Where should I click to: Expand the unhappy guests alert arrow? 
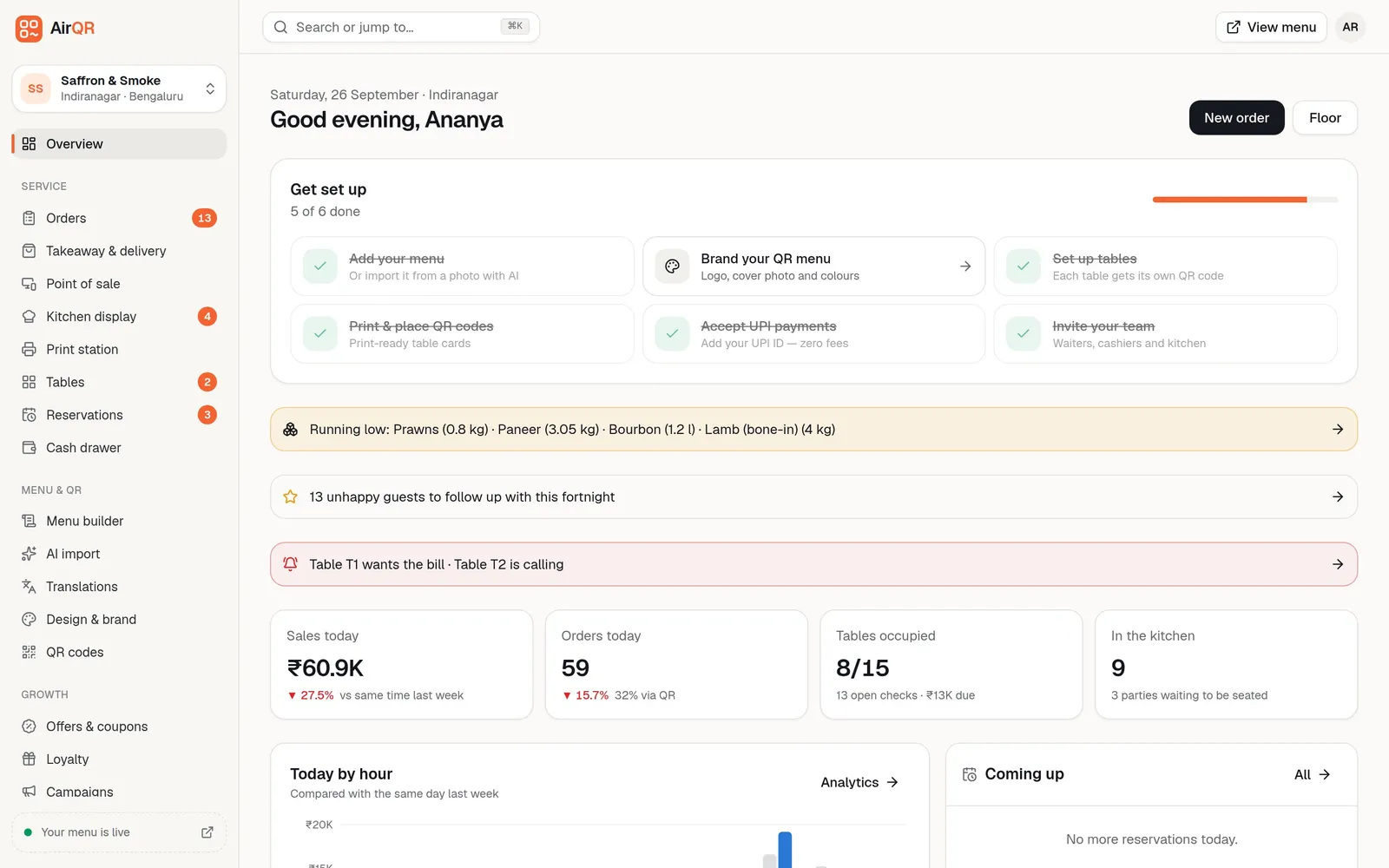(1338, 496)
